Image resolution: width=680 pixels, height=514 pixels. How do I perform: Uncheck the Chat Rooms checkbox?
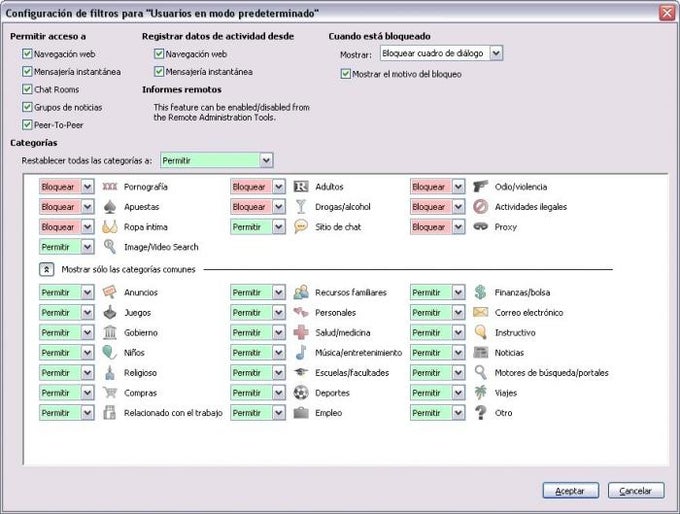[27, 89]
